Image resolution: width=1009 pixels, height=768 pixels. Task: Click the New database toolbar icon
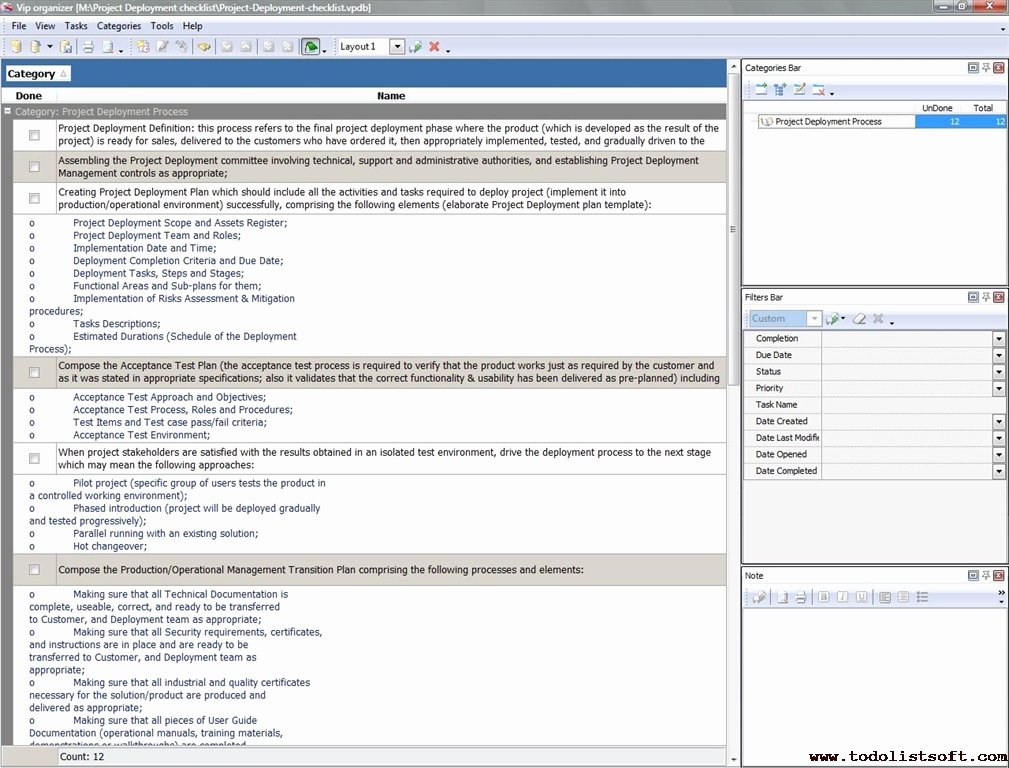[x=17, y=46]
